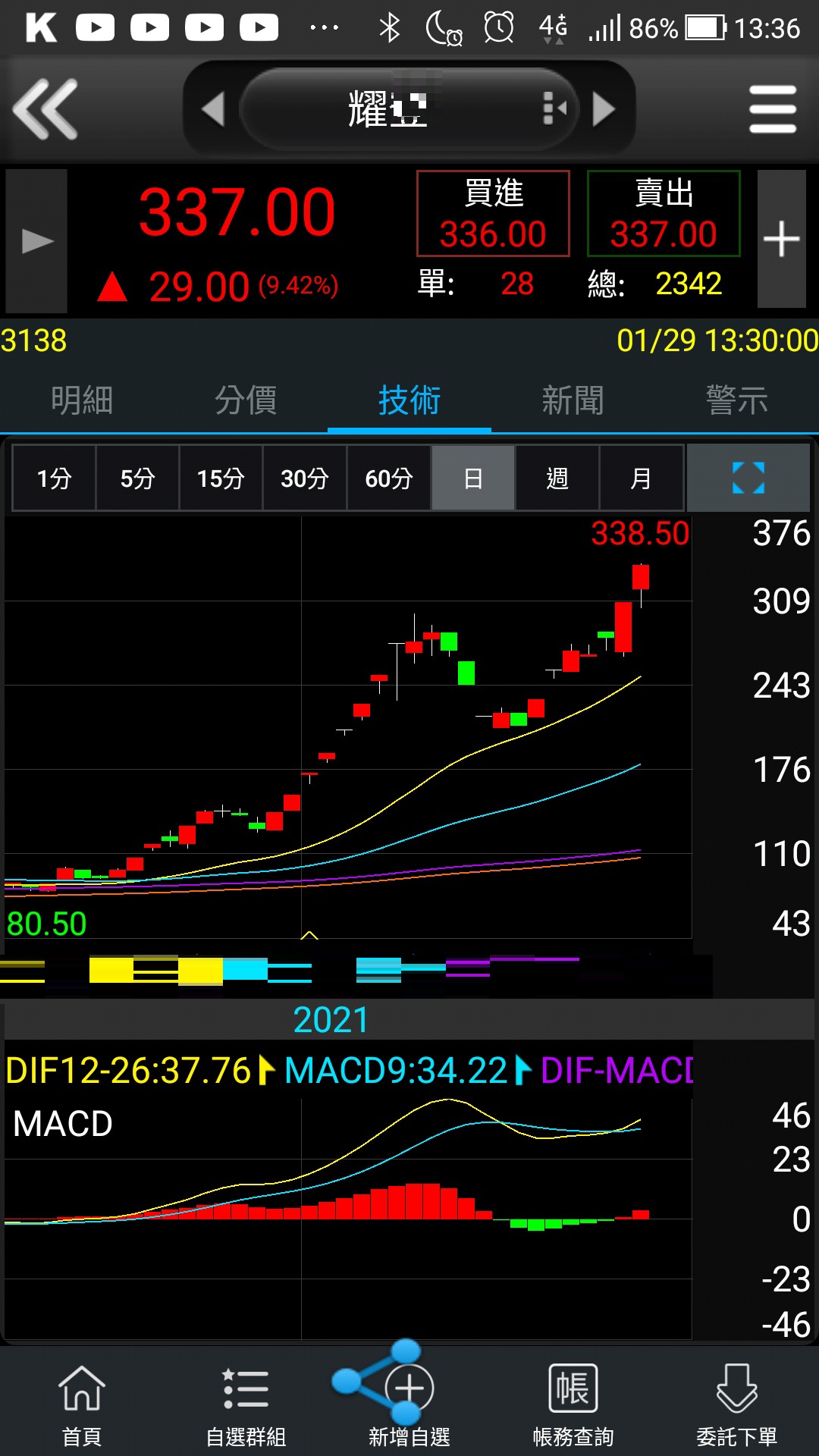Open 首頁 home icon
This screenshot has width=819, height=1456.
click(x=82, y=1403)
